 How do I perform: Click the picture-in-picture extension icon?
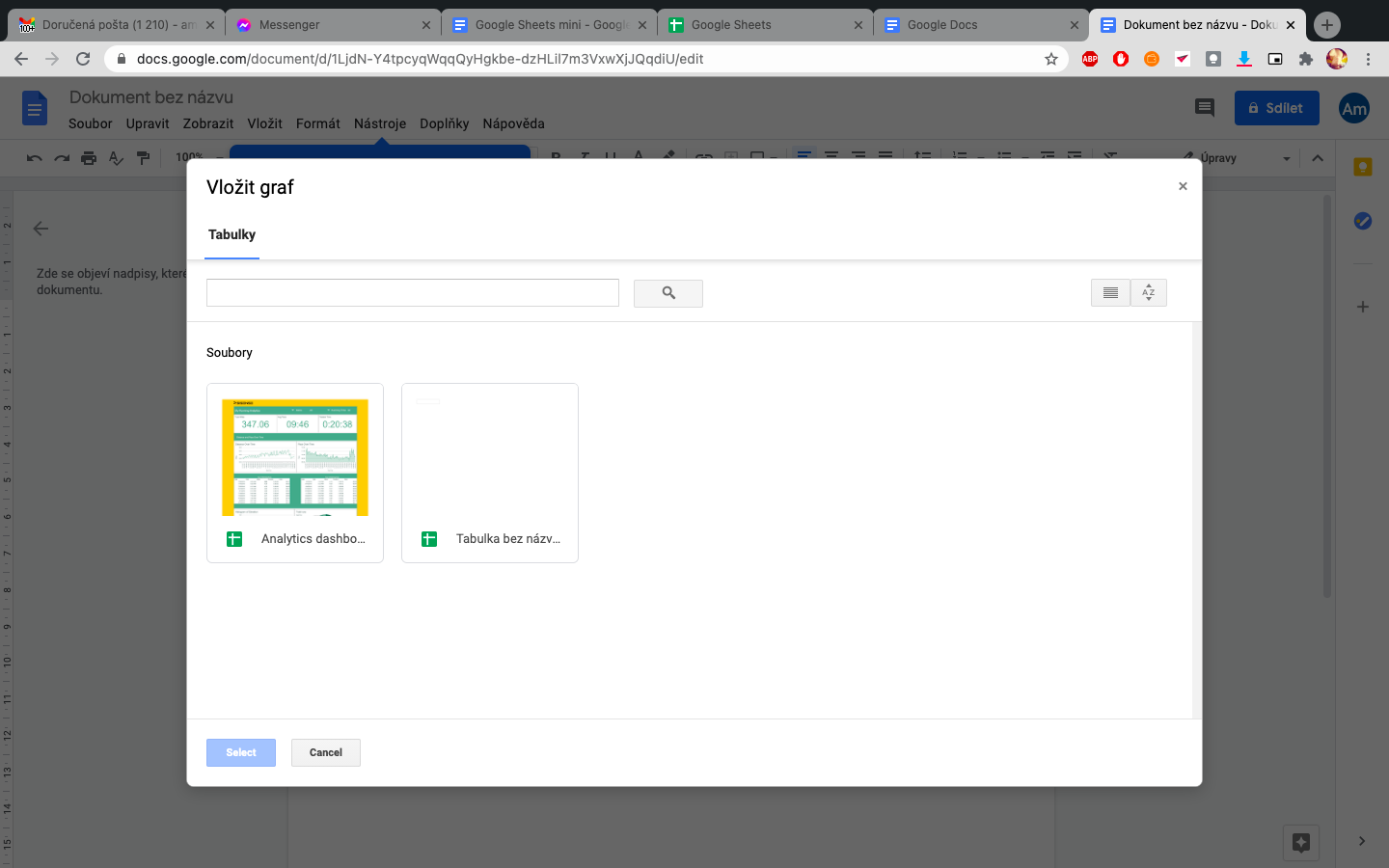click(1275, 59)
